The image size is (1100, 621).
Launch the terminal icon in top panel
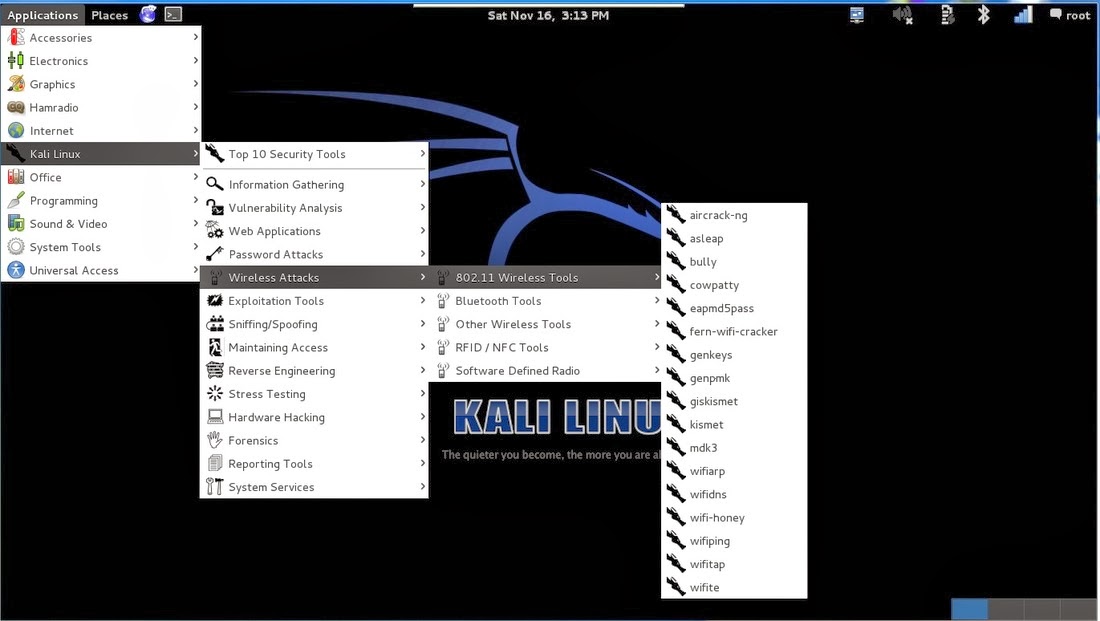coord(173,14)
